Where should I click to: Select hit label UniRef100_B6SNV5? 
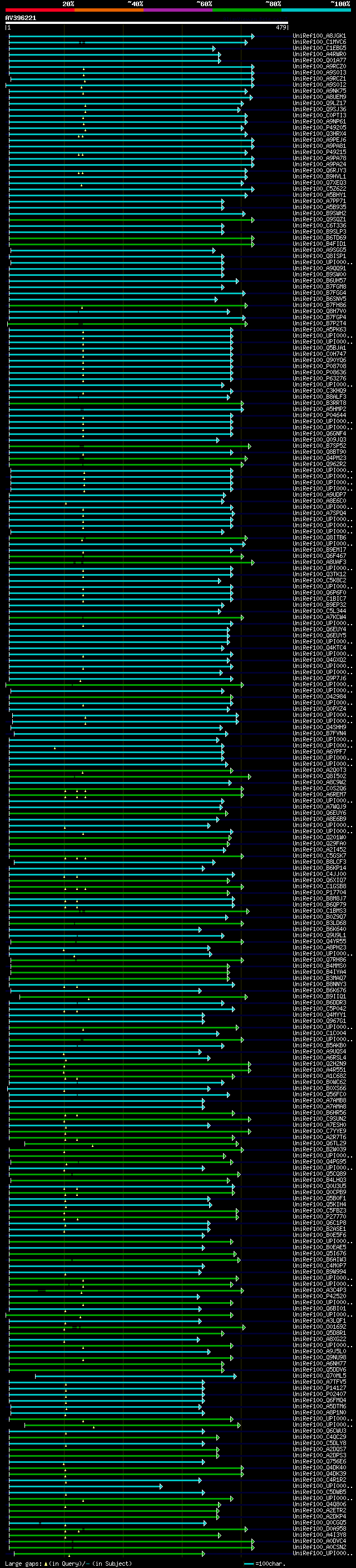[319, 299]
